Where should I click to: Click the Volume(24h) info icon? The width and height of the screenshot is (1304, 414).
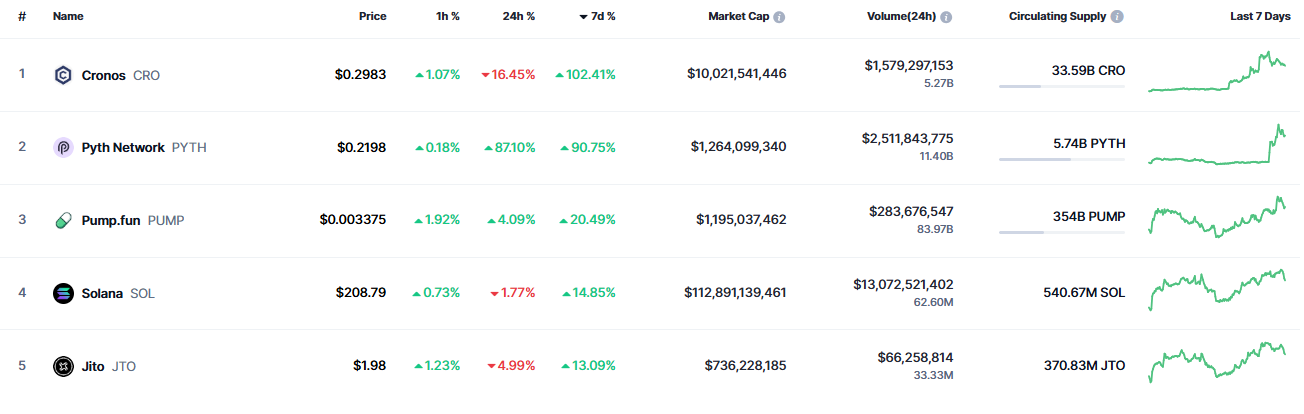(x=946, y=17)
